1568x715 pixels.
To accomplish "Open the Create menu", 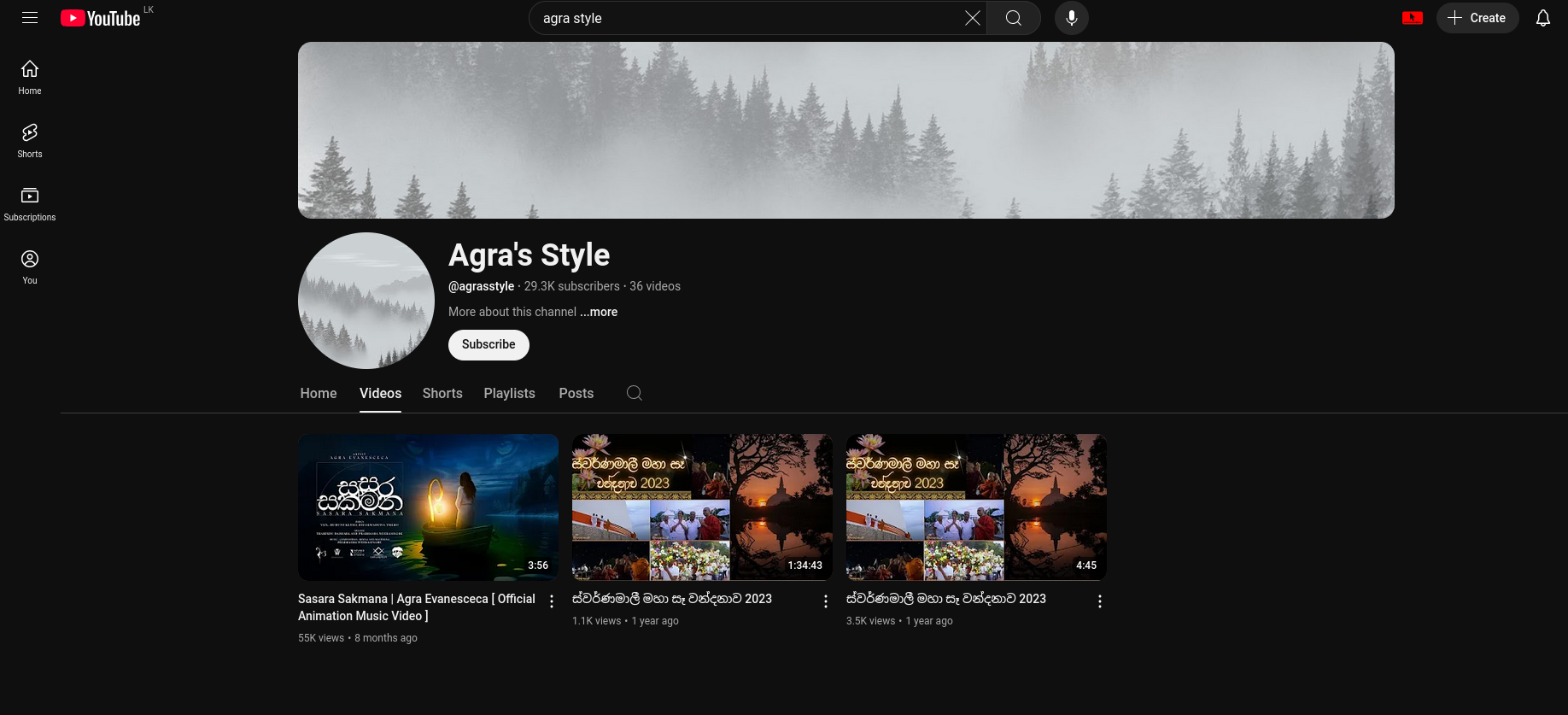I will tap(1477, 18).
